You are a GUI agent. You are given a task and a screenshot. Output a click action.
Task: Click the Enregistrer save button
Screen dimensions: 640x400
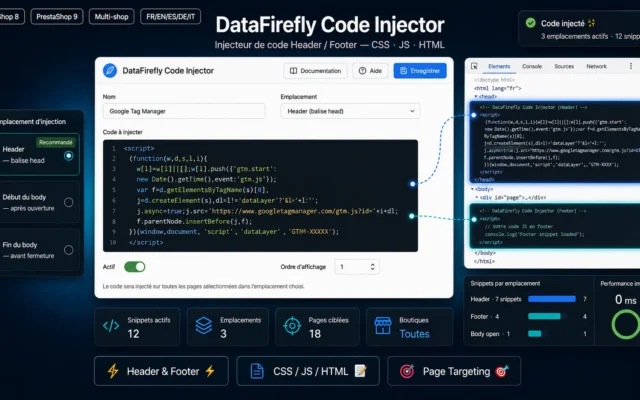420,71
